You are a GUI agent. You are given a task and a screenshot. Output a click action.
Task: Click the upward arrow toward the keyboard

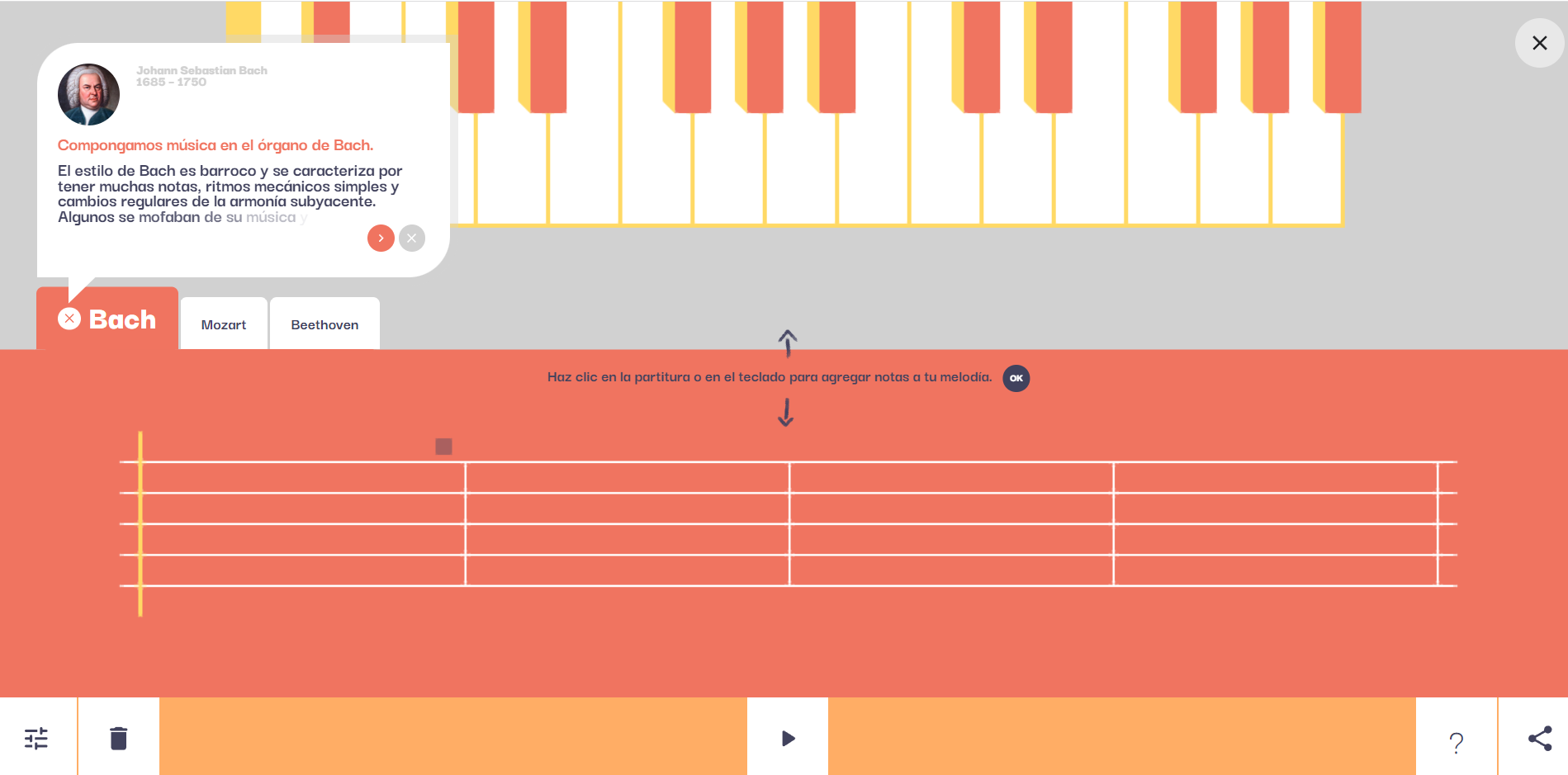[788, 343]
